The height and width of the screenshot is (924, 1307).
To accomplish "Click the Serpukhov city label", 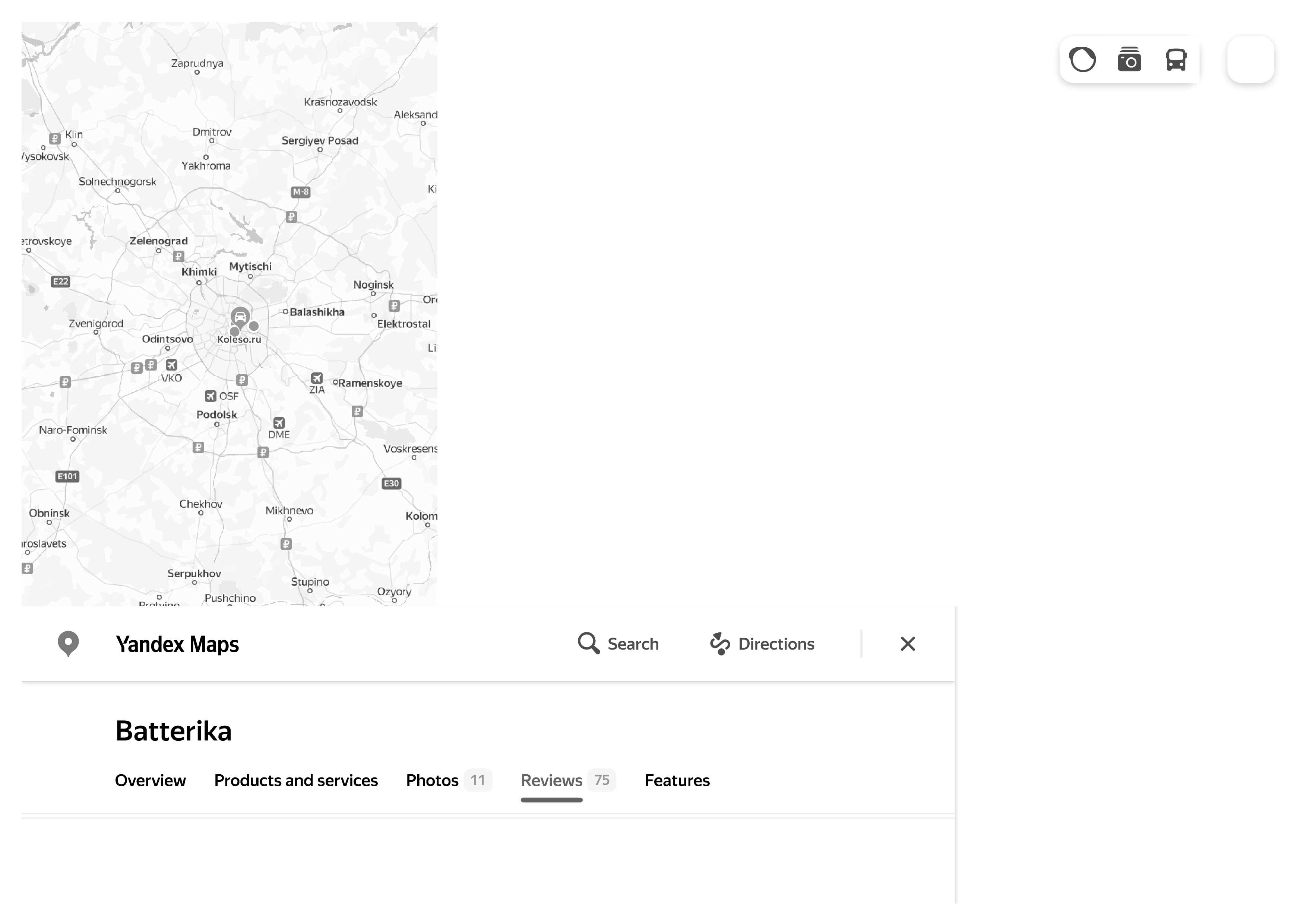I will (x=194, y=574).
